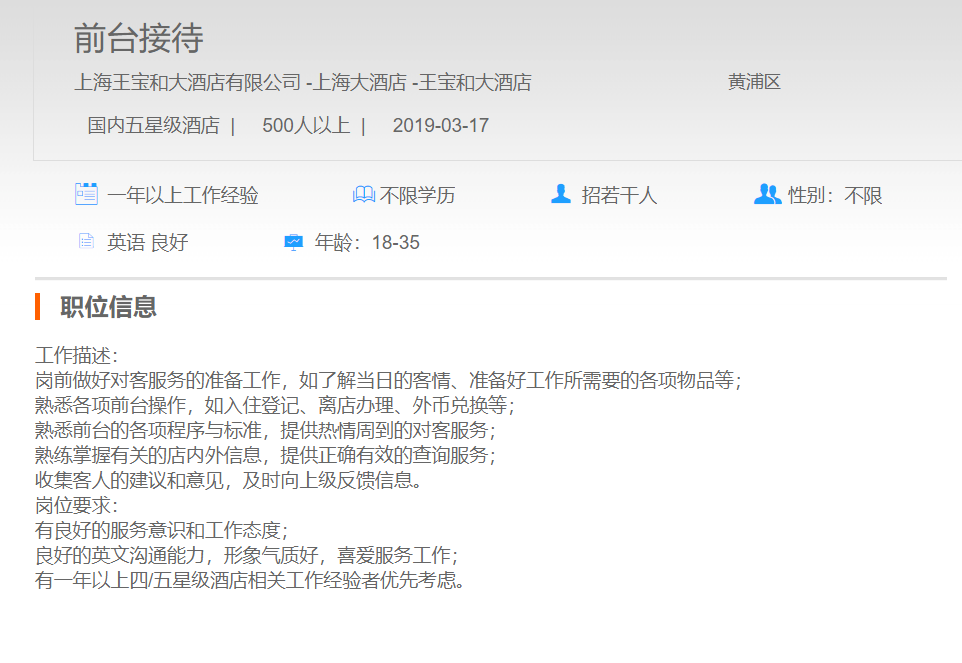This screenshot has height=663, width=962.
Task: Select the 性别：不限 gender text
Action: tap(835, 196)
